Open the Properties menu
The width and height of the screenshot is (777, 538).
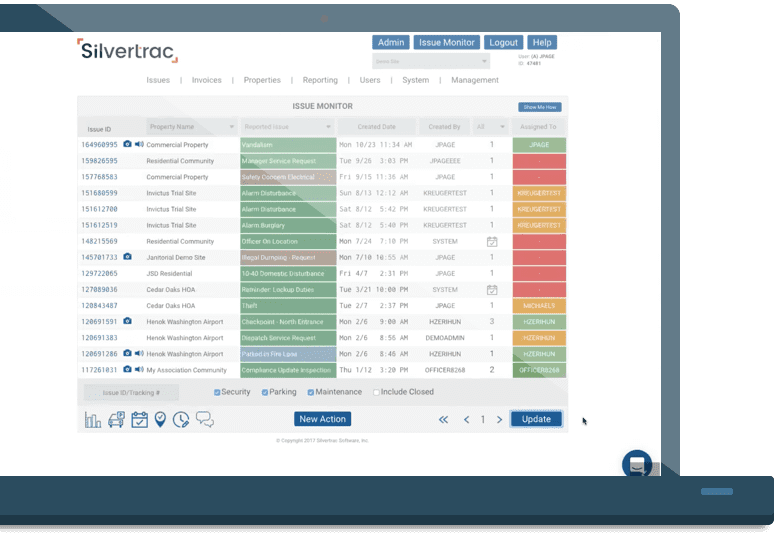(262, 80)
